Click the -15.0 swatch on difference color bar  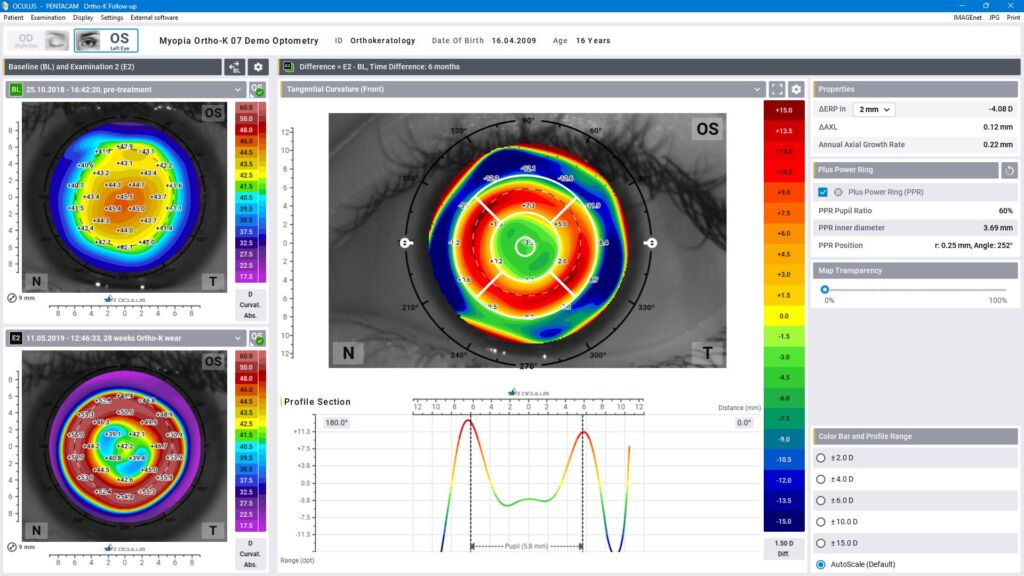(x=784, y=522)
